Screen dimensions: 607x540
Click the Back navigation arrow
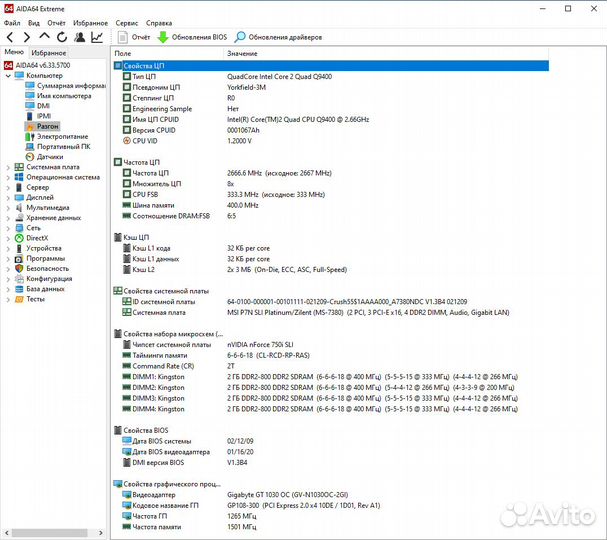click(x=10, y=37)
